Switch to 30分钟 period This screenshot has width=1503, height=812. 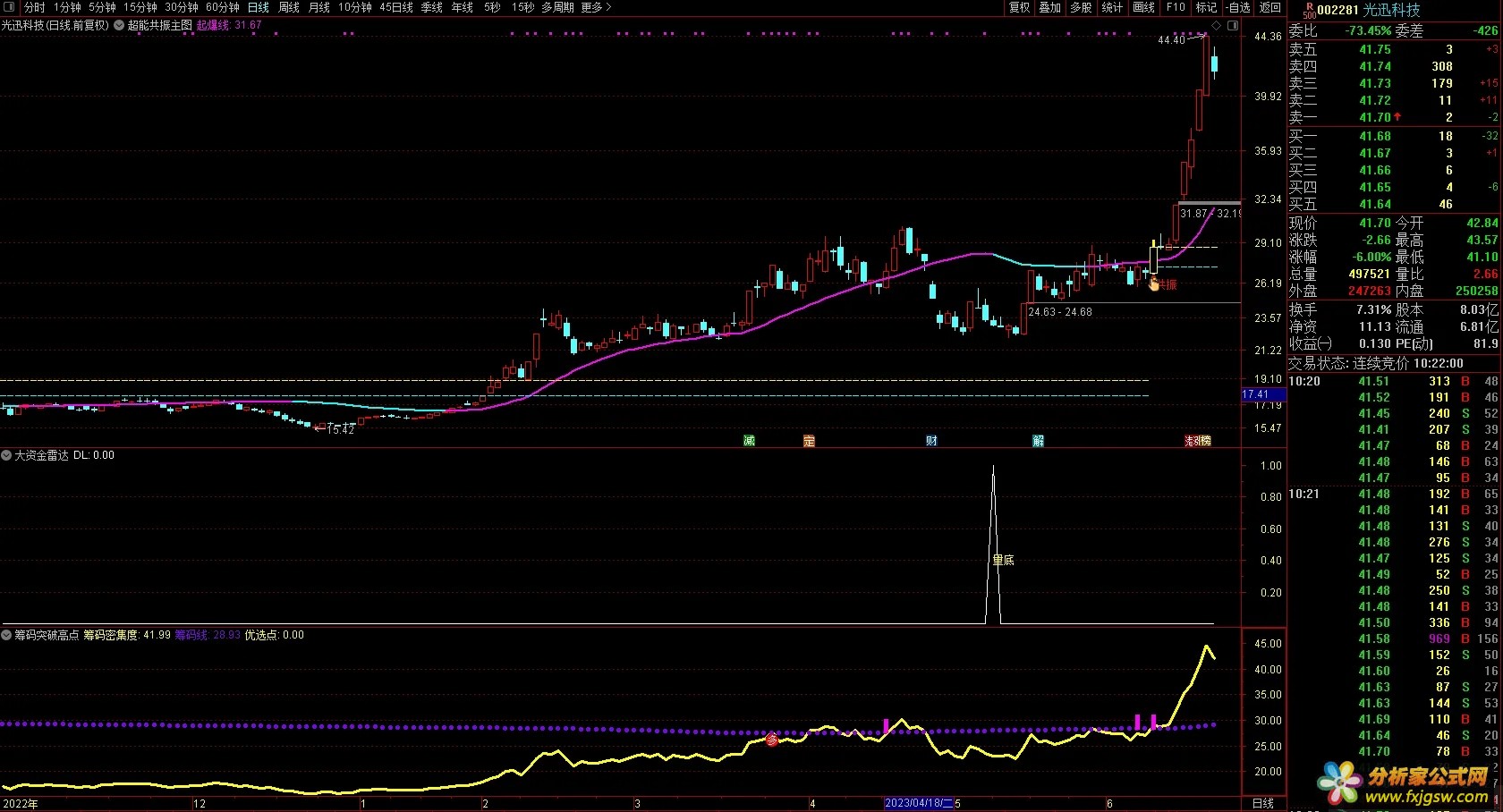coord(182,7)
